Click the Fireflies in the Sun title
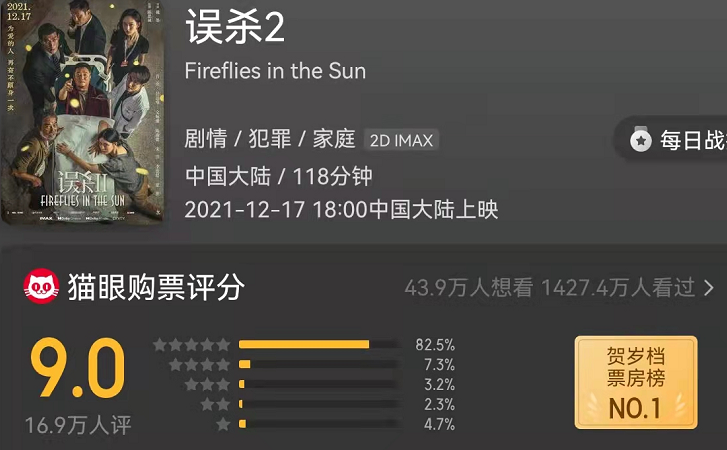The width and height of the screenshot is (727, 450). pos(275,71)
